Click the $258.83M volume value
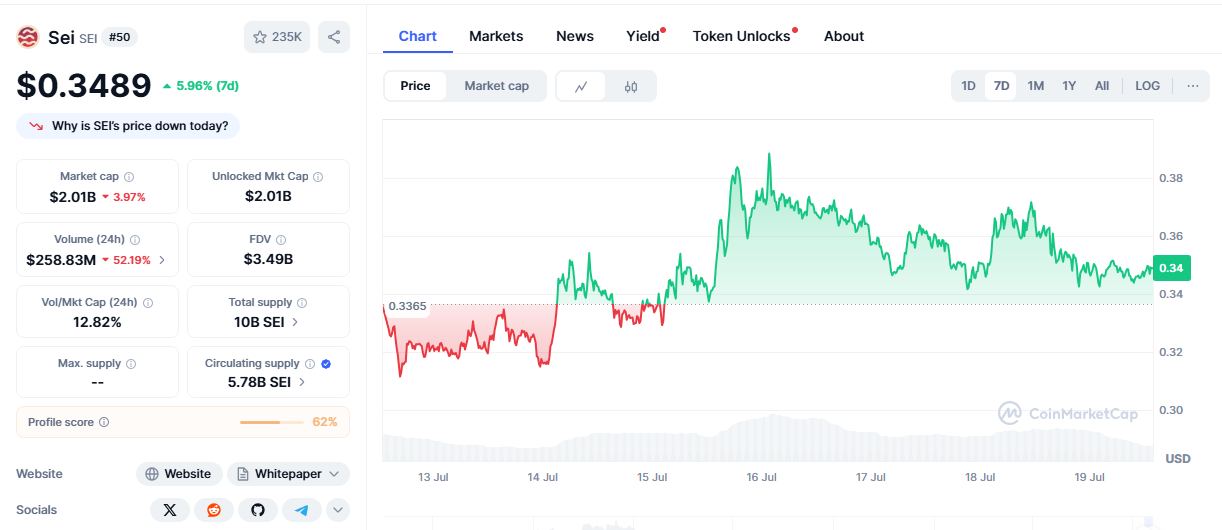This screenshot has width=1222, height=530. click(61, 260)
